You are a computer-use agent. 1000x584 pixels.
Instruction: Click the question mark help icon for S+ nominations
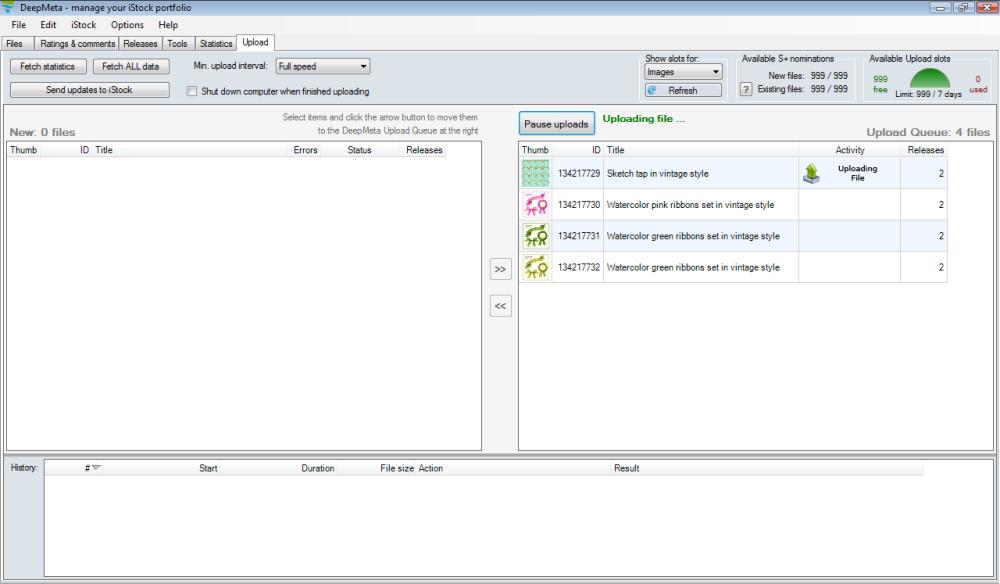coord(746,90)
